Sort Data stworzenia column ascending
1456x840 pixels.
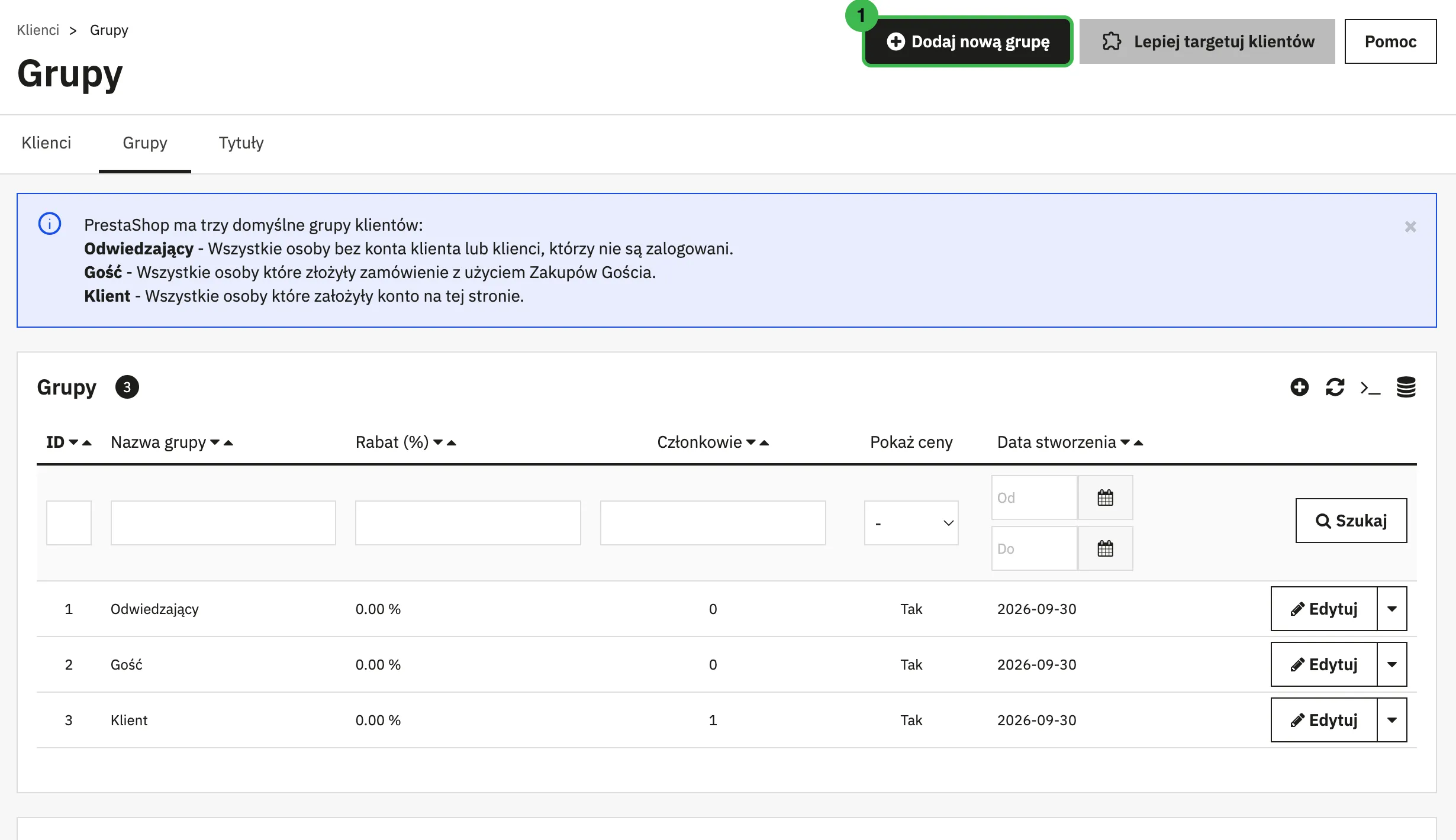point(1138,442)
